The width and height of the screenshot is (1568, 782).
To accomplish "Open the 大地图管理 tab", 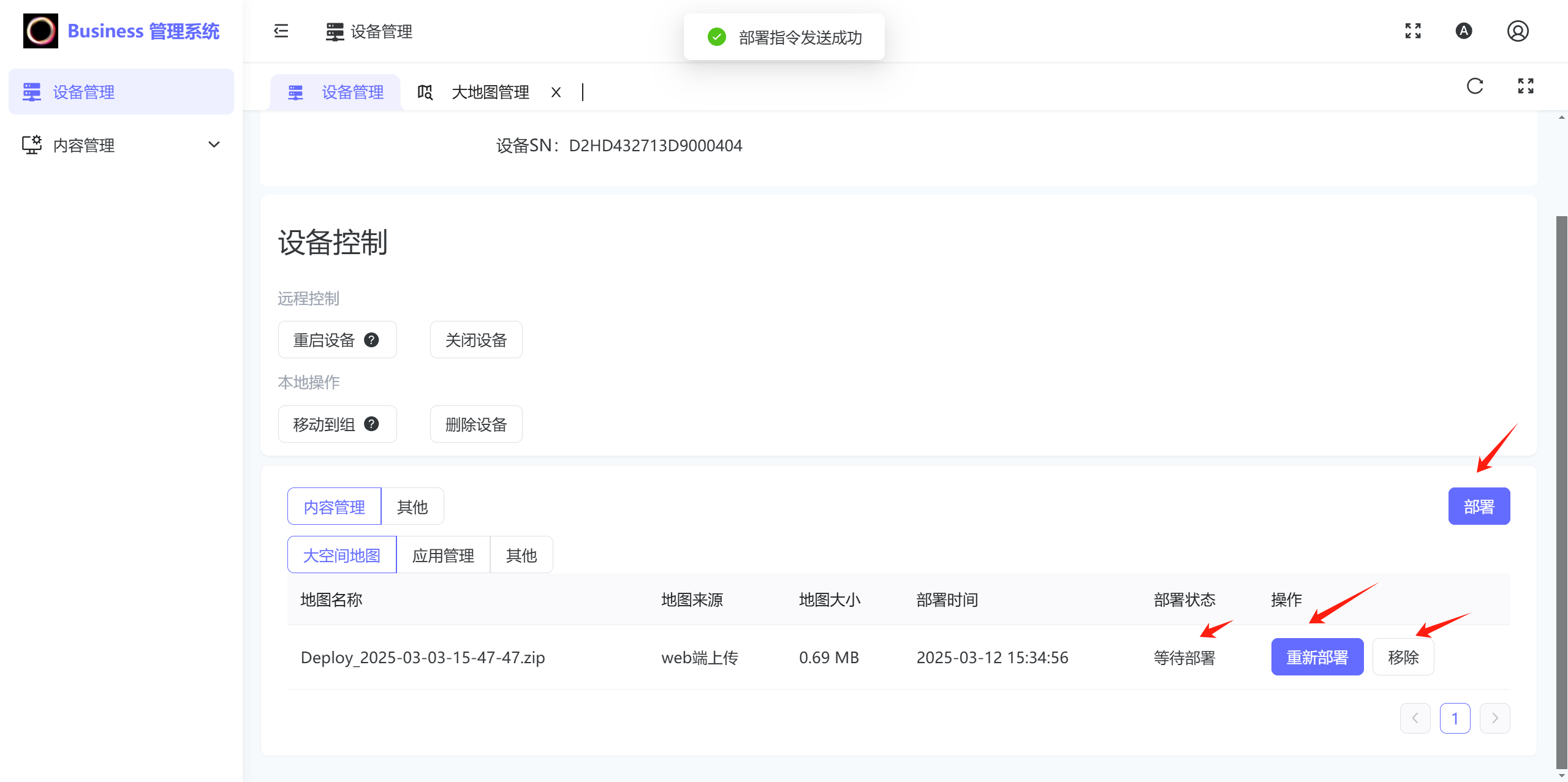I will pos(490,92).
